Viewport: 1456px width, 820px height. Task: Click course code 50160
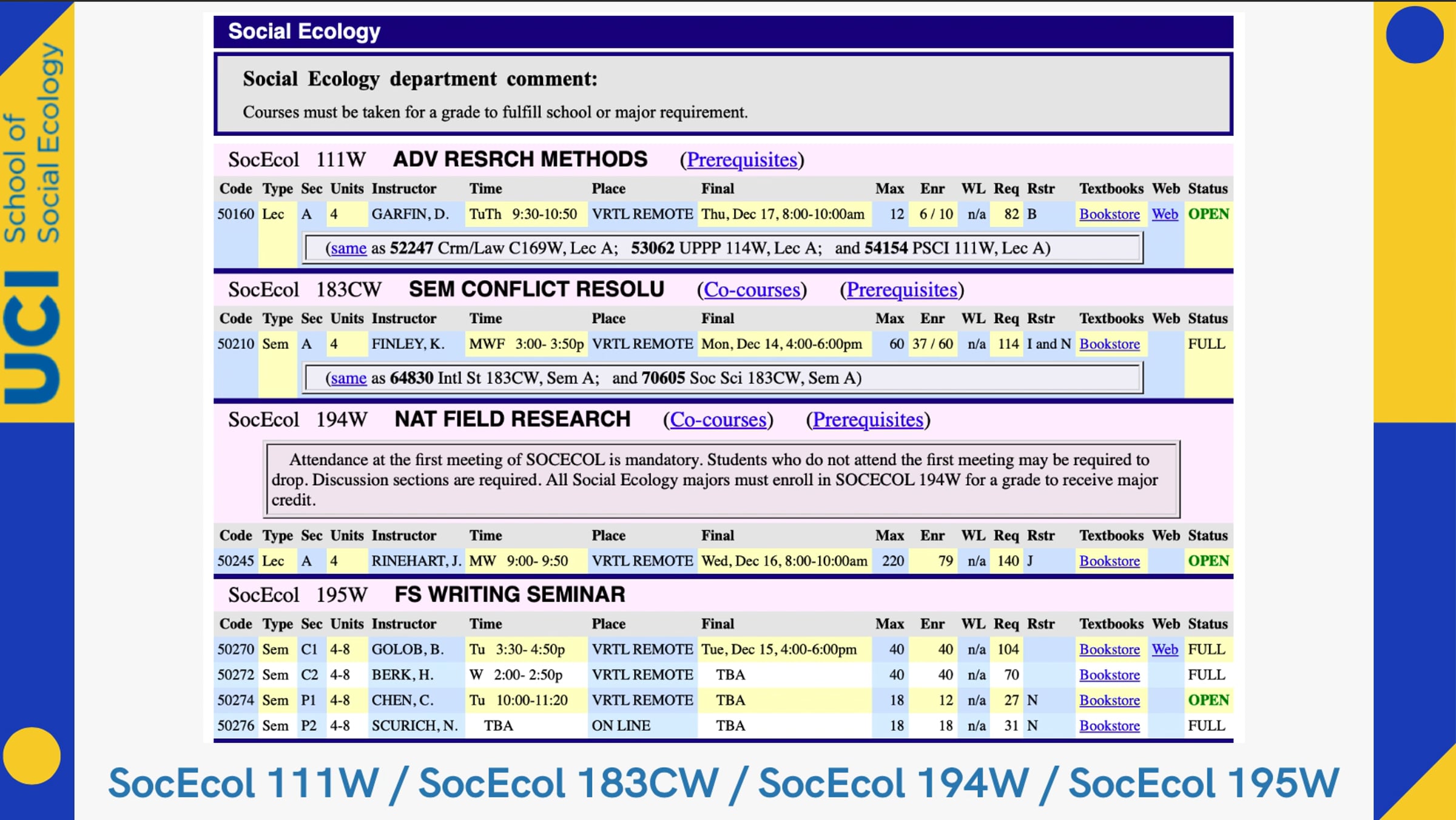click(x=235, y=214)
